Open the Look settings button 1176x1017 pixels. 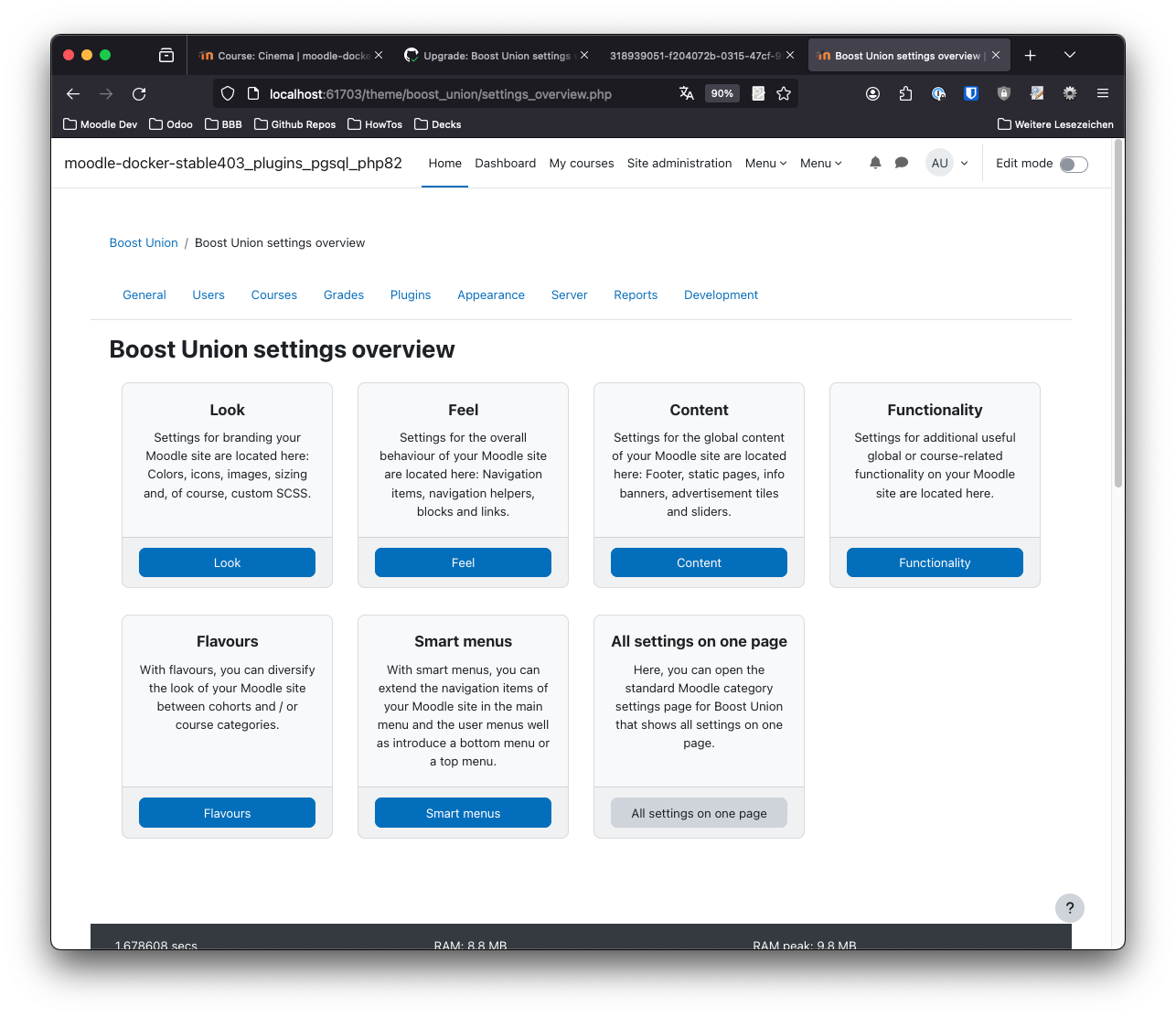pyautogui.click(x=227, y=562)
